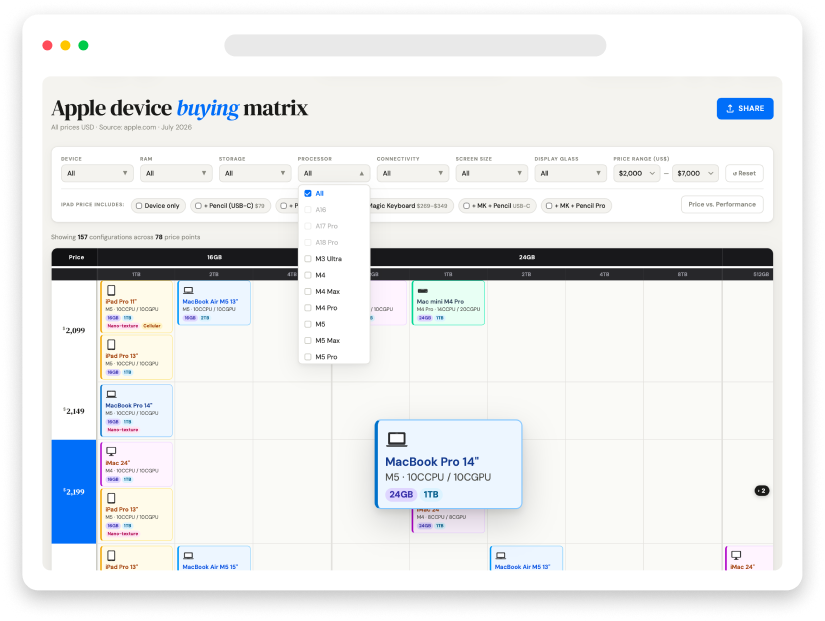Click the 8TB storage subheader

point(682,274)
